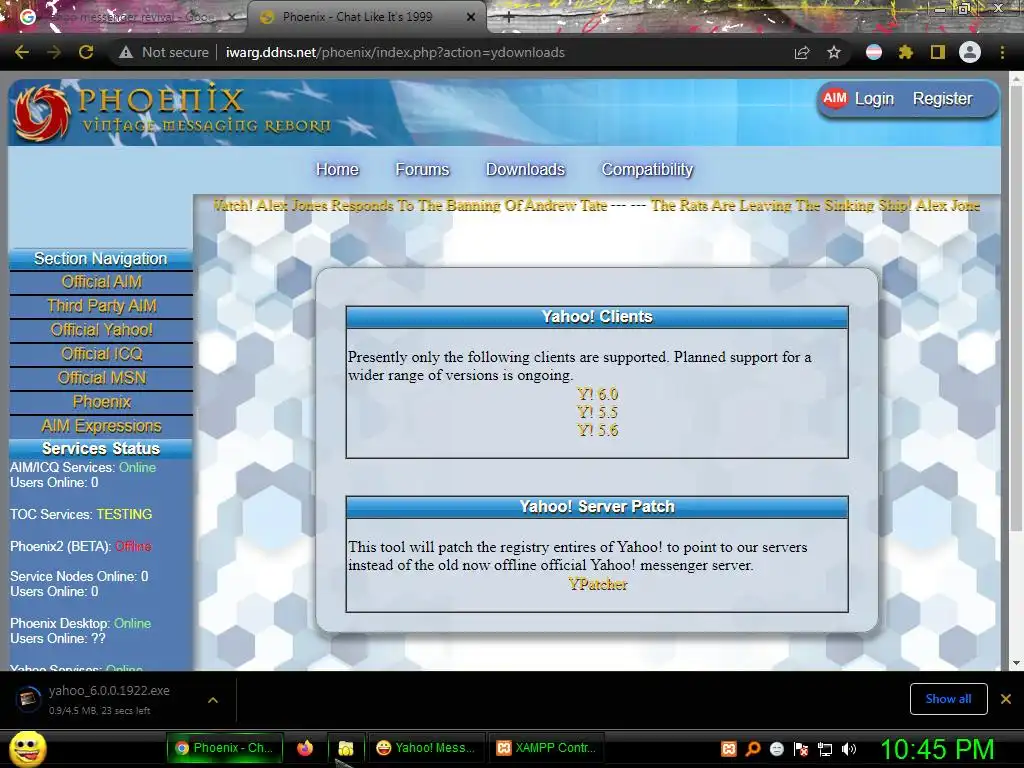Image resolution: width=1024 pixels, height=768 pixels.
Task: Go back using the browser back arrow
Action: tap(22, 52)
